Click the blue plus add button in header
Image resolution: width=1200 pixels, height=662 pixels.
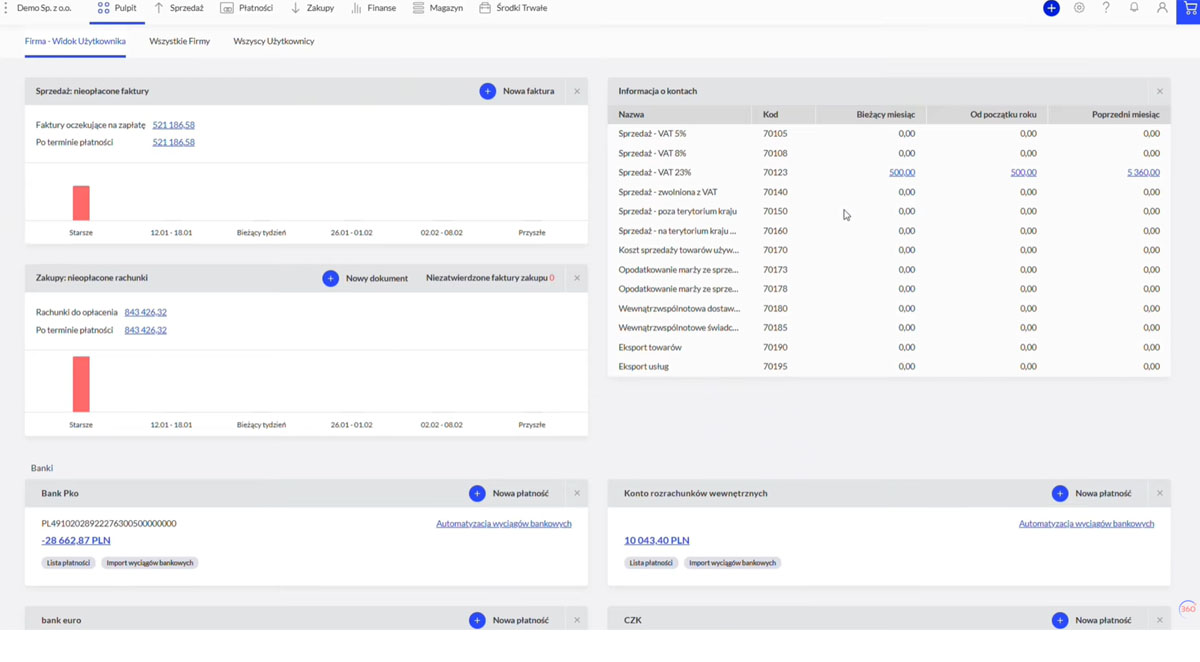coord(1051,8)
